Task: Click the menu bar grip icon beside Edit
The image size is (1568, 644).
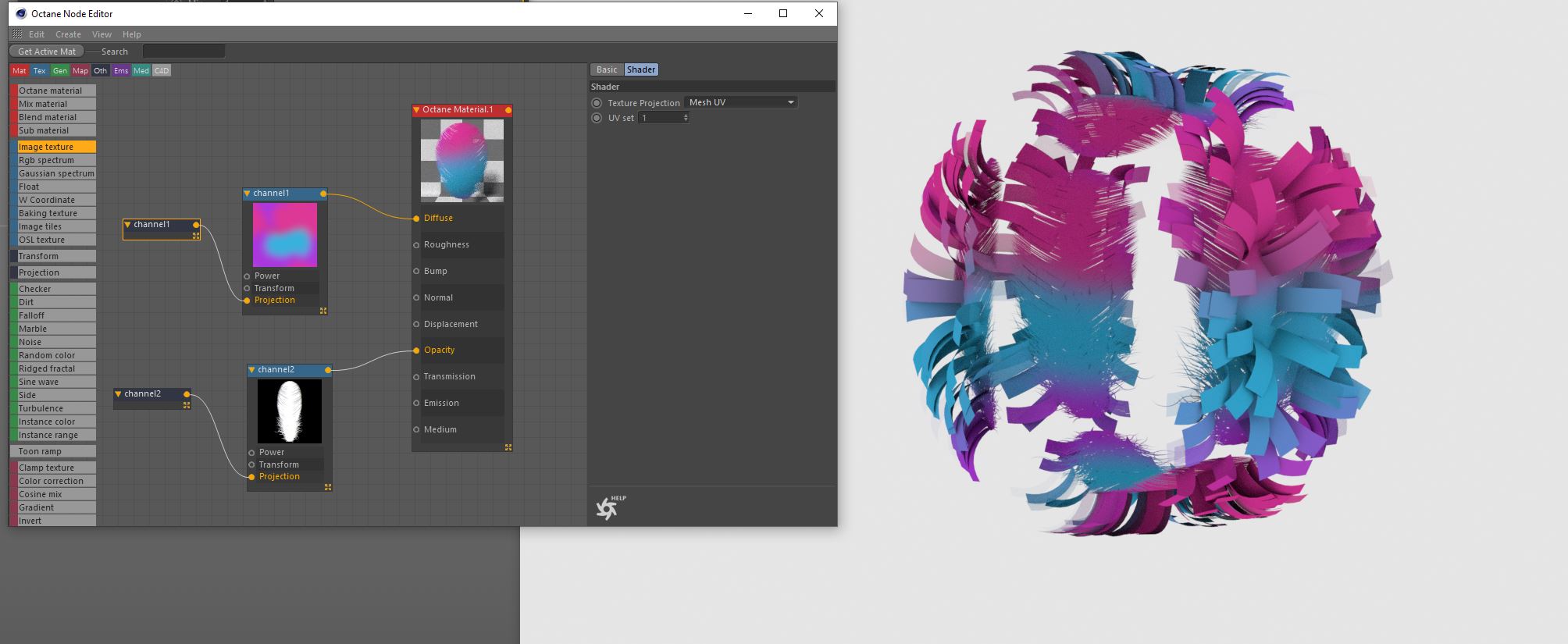Action: click(x=17, y=34)
